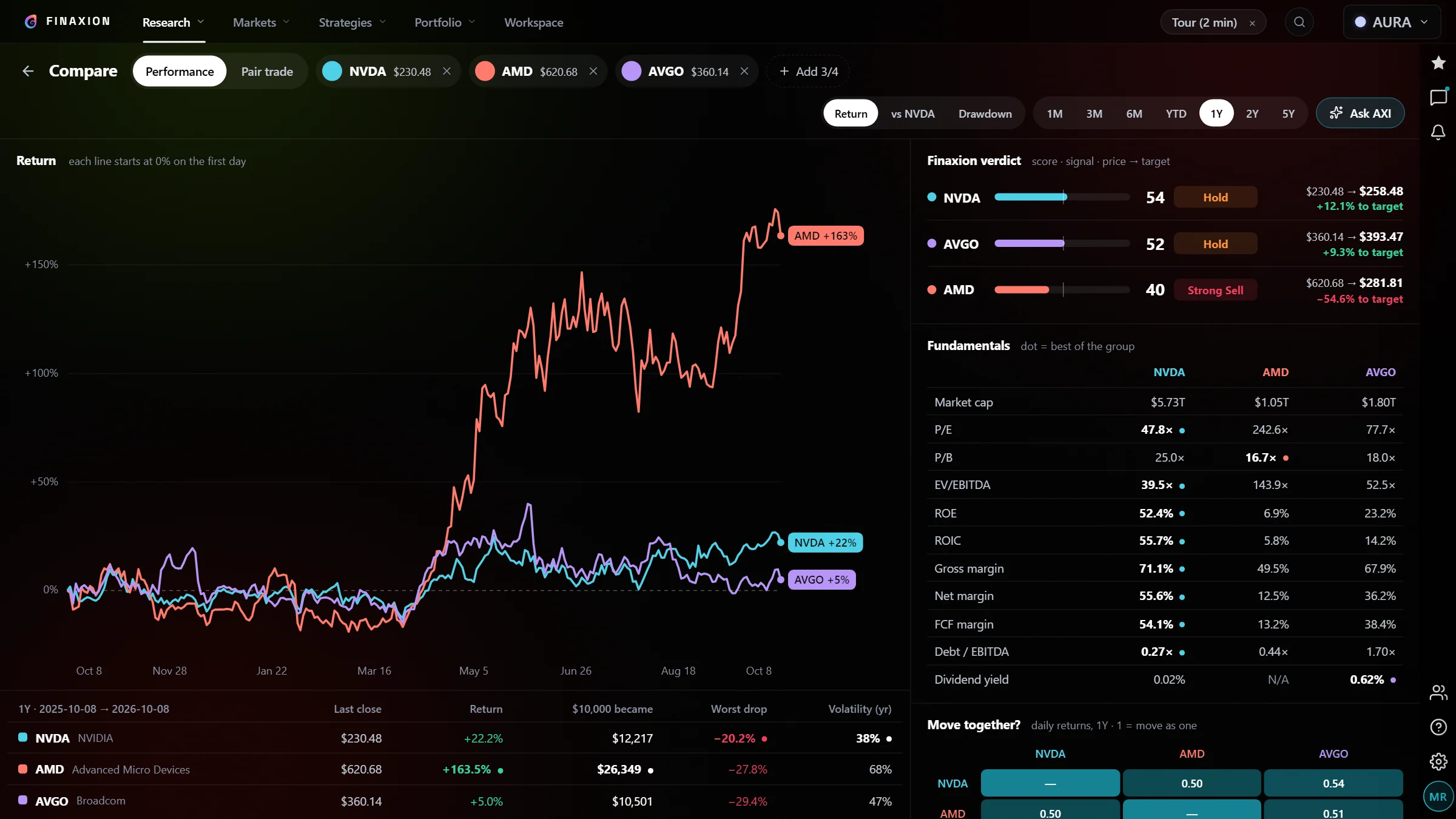1456x819 pixels.
Task: Open the notifications bell icon
Action: point(1438,132)
